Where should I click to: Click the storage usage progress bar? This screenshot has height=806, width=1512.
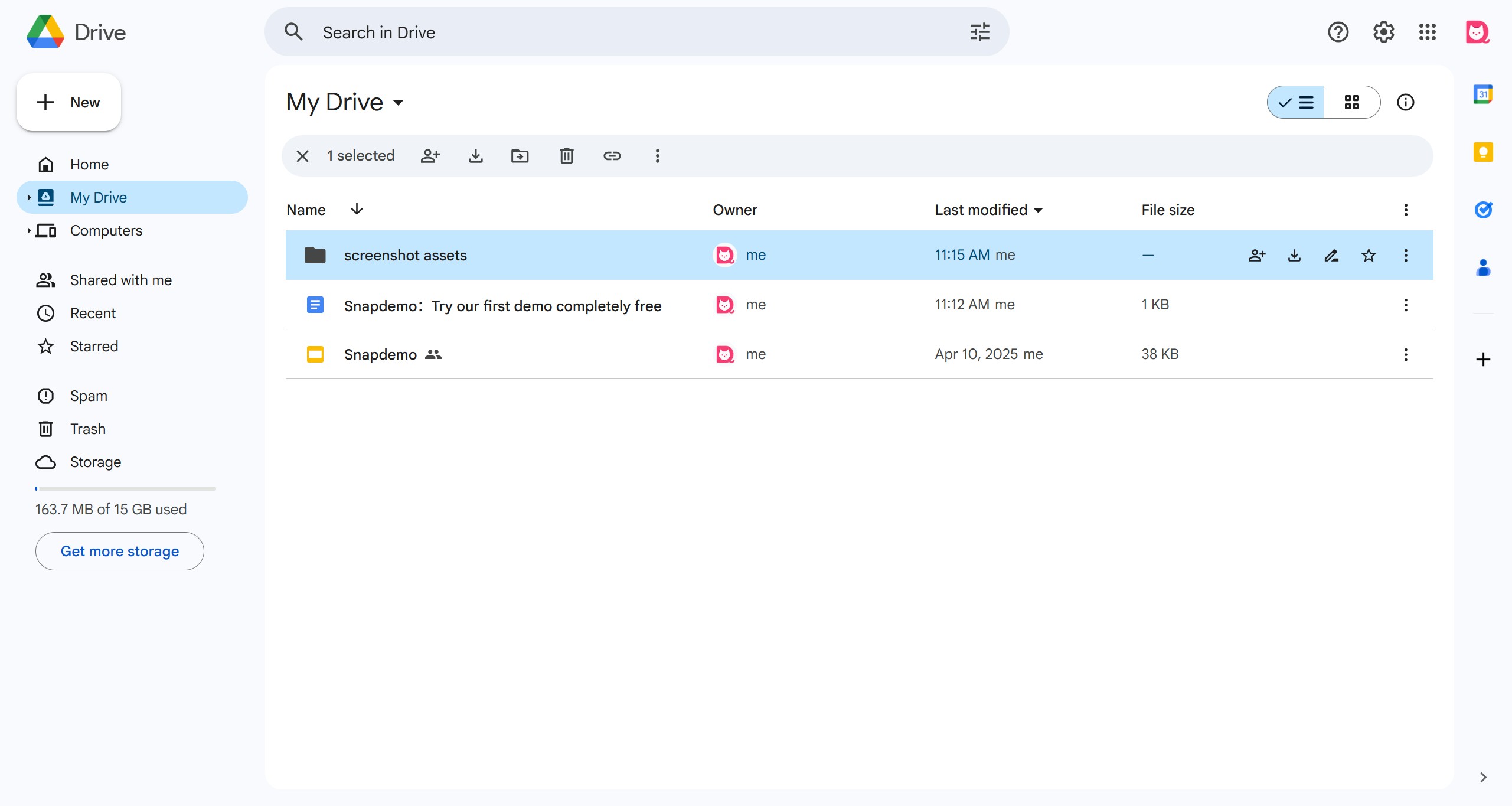126,488
